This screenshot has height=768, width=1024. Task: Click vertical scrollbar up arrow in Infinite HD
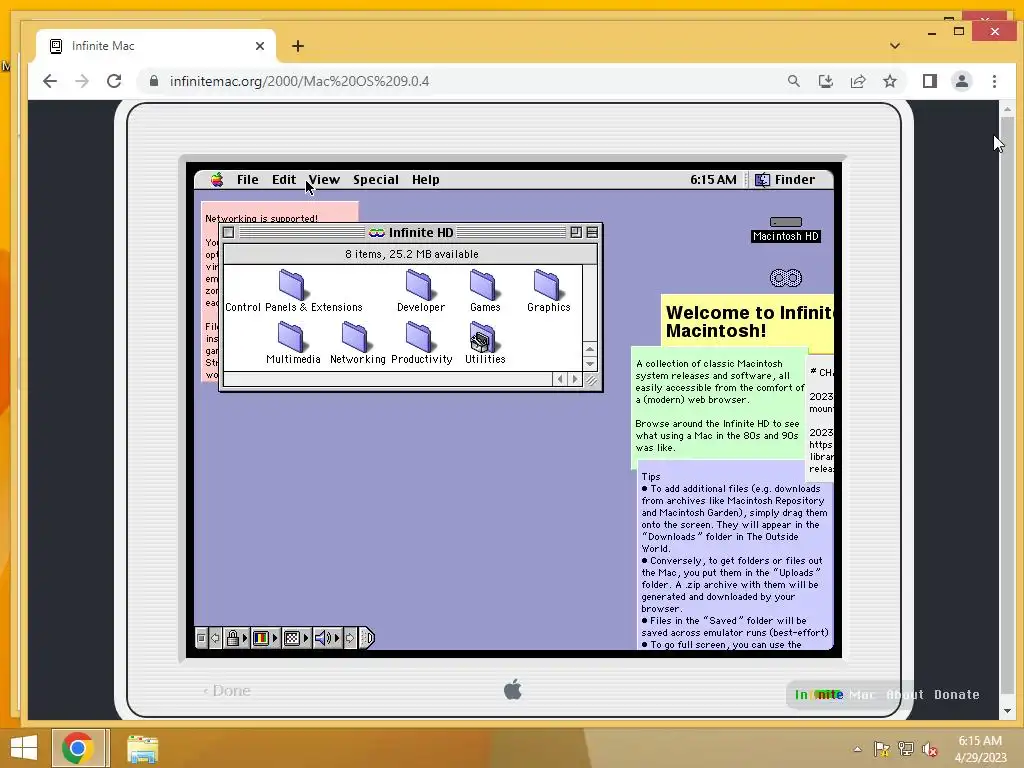(x=590, y=349)
